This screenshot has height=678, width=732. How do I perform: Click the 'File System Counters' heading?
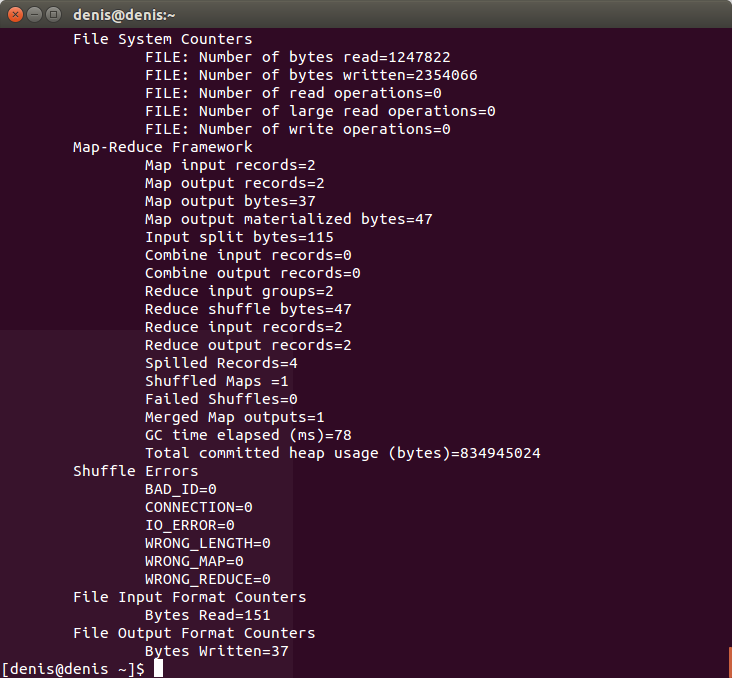click(162, 39)
